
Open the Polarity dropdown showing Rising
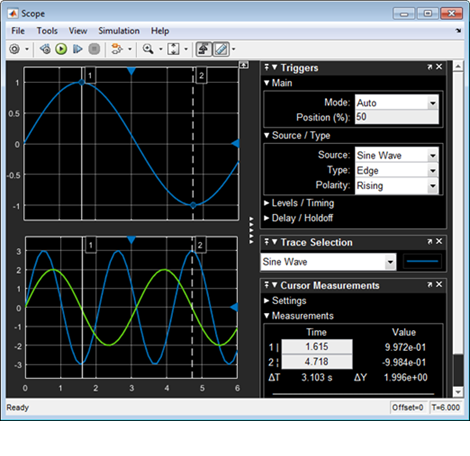coord(397,185)
